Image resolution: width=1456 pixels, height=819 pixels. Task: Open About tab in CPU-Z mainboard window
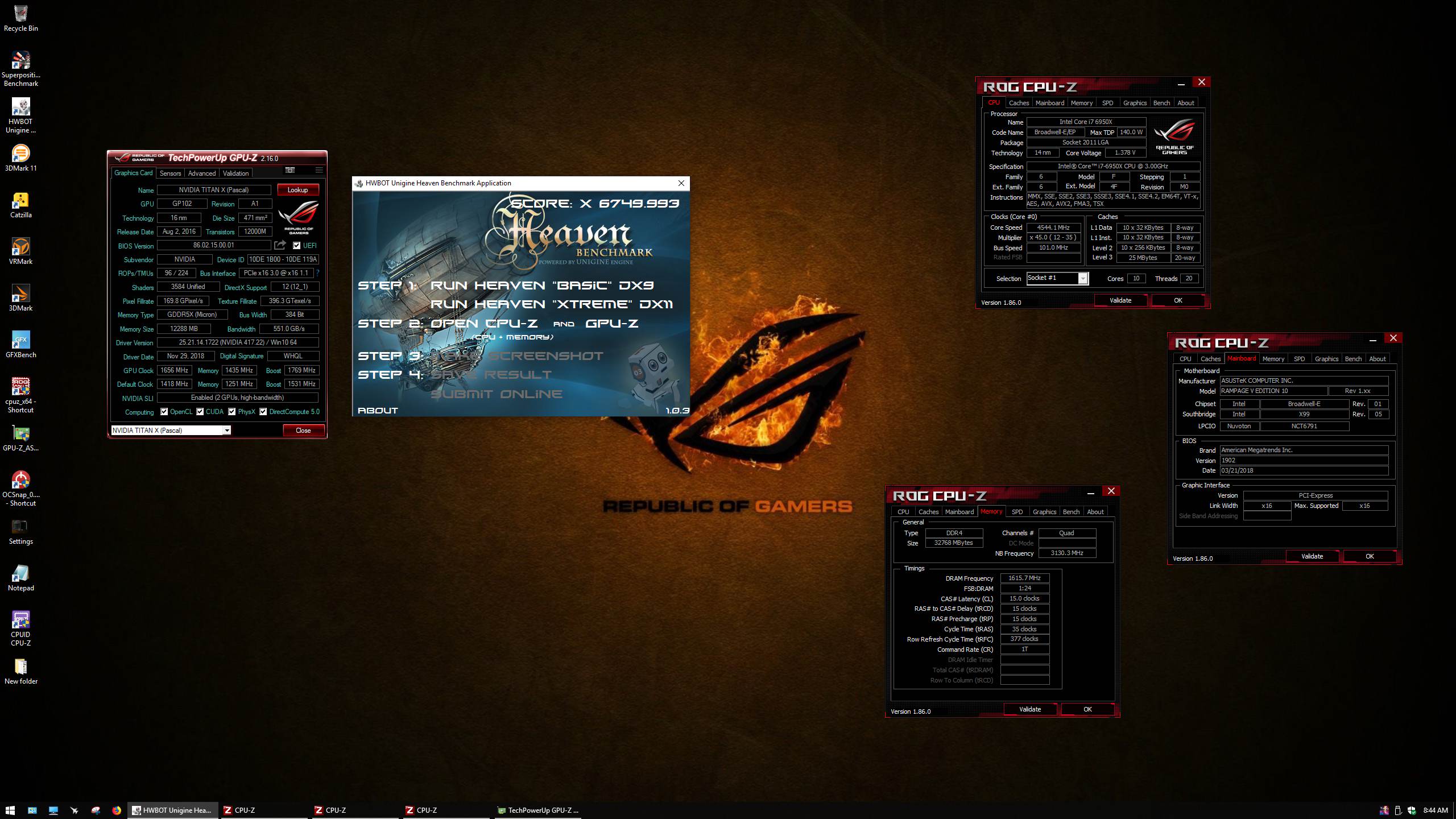(1377, 359)
